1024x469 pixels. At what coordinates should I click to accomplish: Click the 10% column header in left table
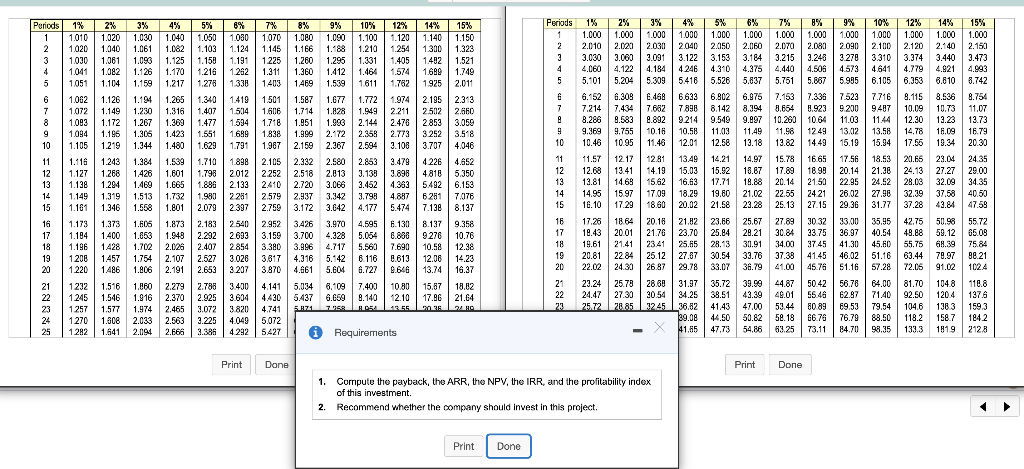(x=368, y=26)
